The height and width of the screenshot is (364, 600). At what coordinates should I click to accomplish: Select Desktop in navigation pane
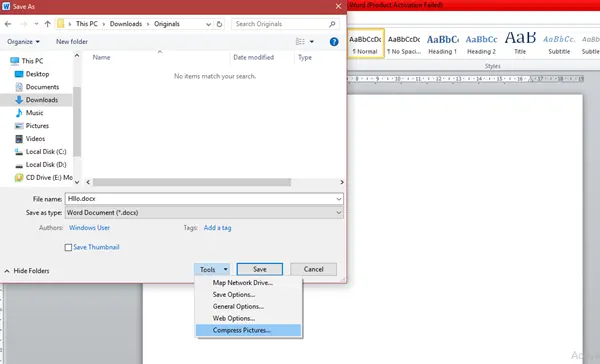tap(37, 74)
